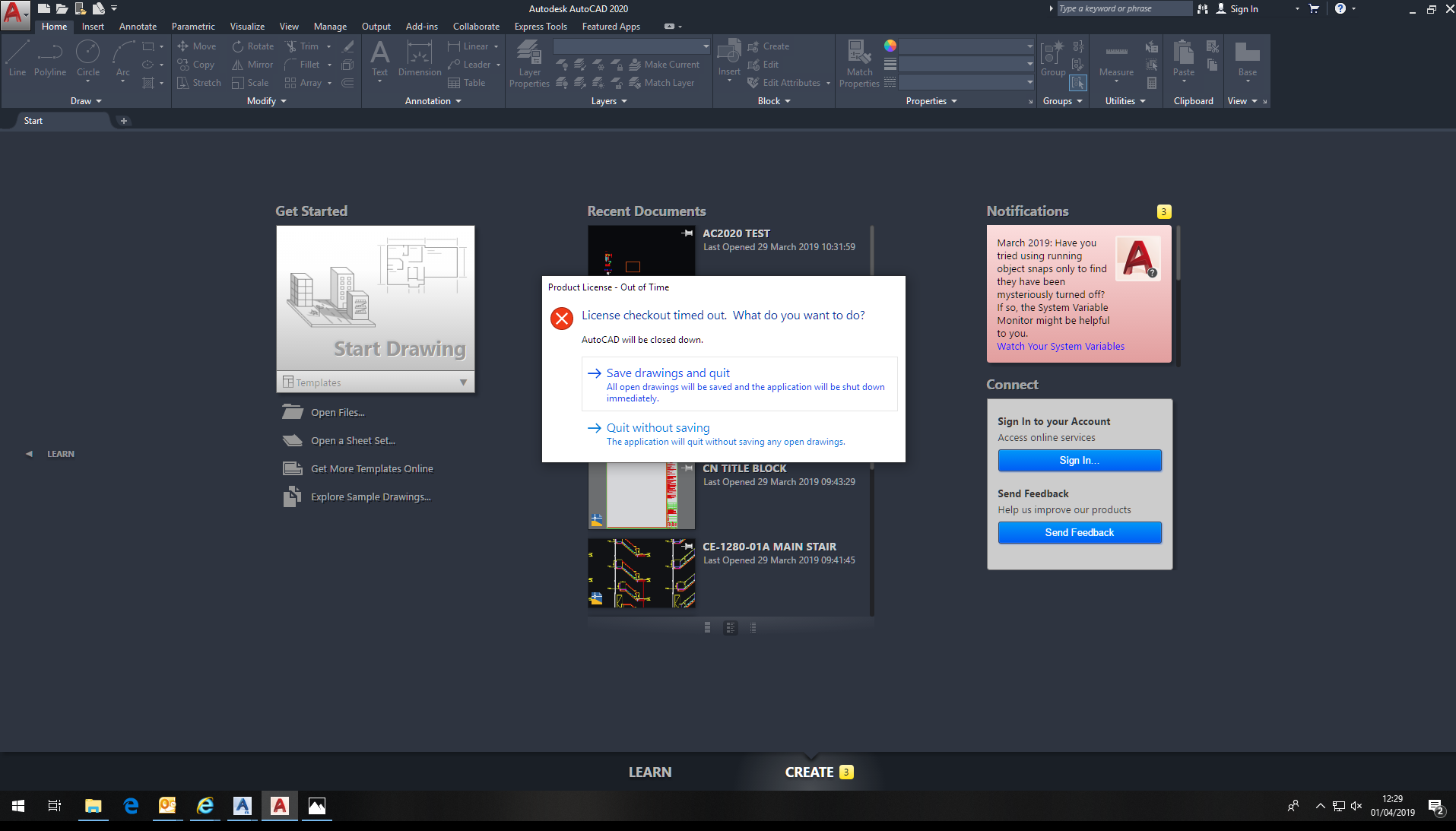Click the Send Feedback button

(1079, 532)
